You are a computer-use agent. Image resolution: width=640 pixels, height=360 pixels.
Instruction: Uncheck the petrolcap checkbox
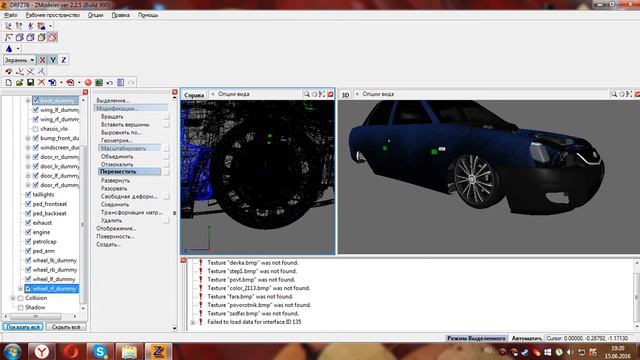coord(28,241)
